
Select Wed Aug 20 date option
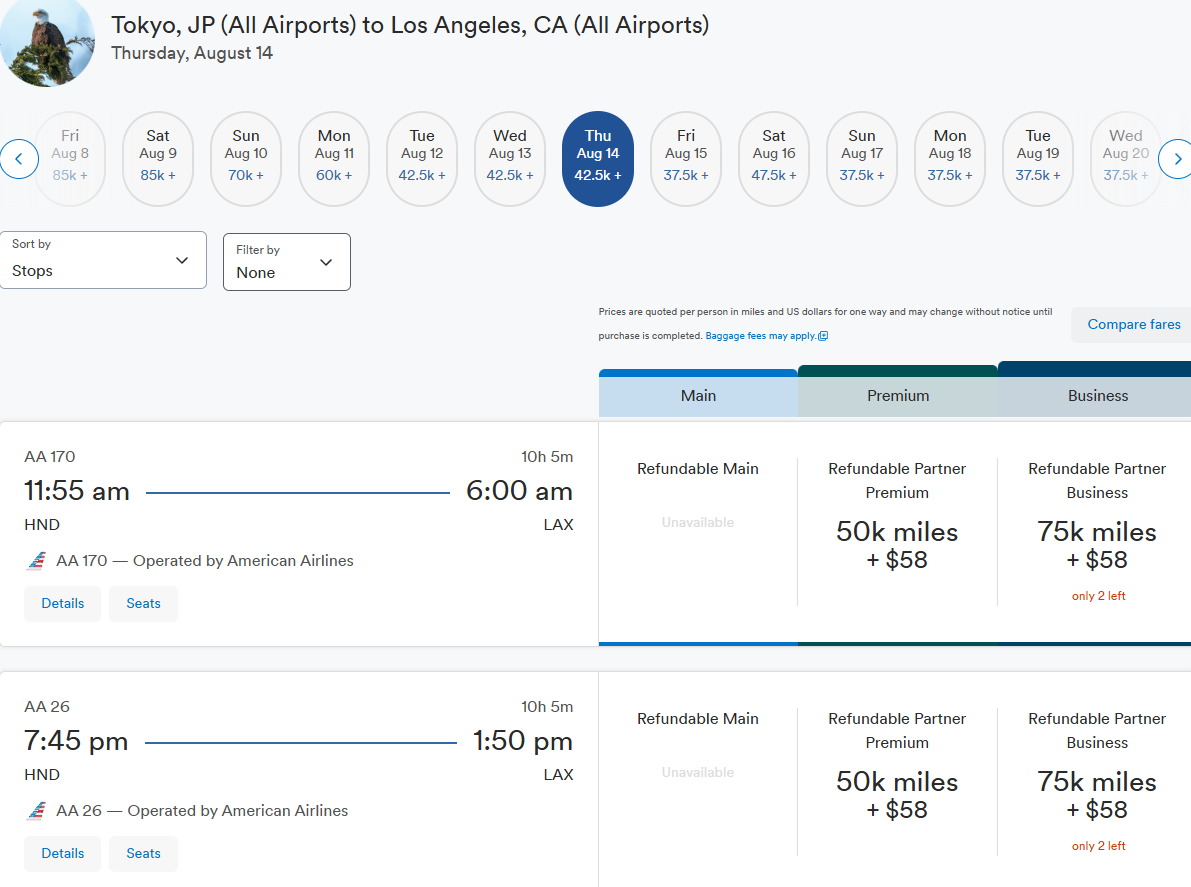click(1126, 159)
